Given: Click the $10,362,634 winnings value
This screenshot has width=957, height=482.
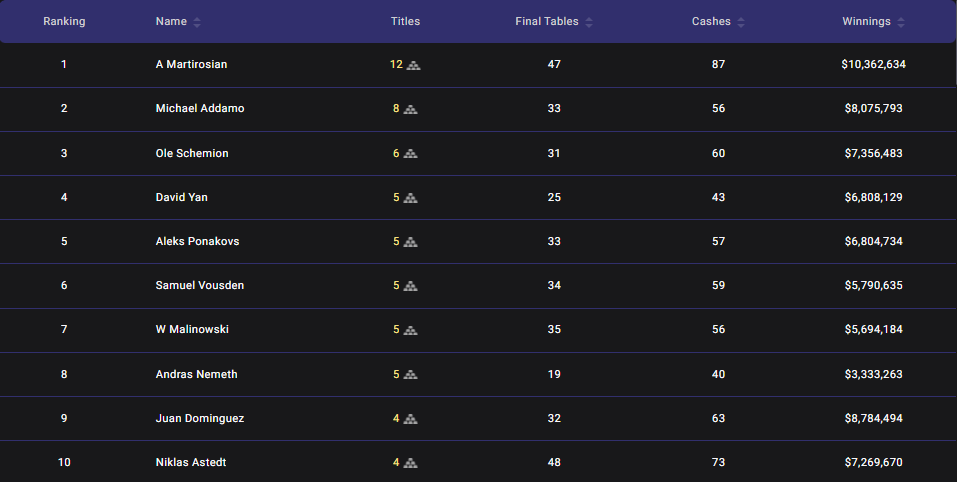Looking at the screenshot, I should [x=873, y=64].
